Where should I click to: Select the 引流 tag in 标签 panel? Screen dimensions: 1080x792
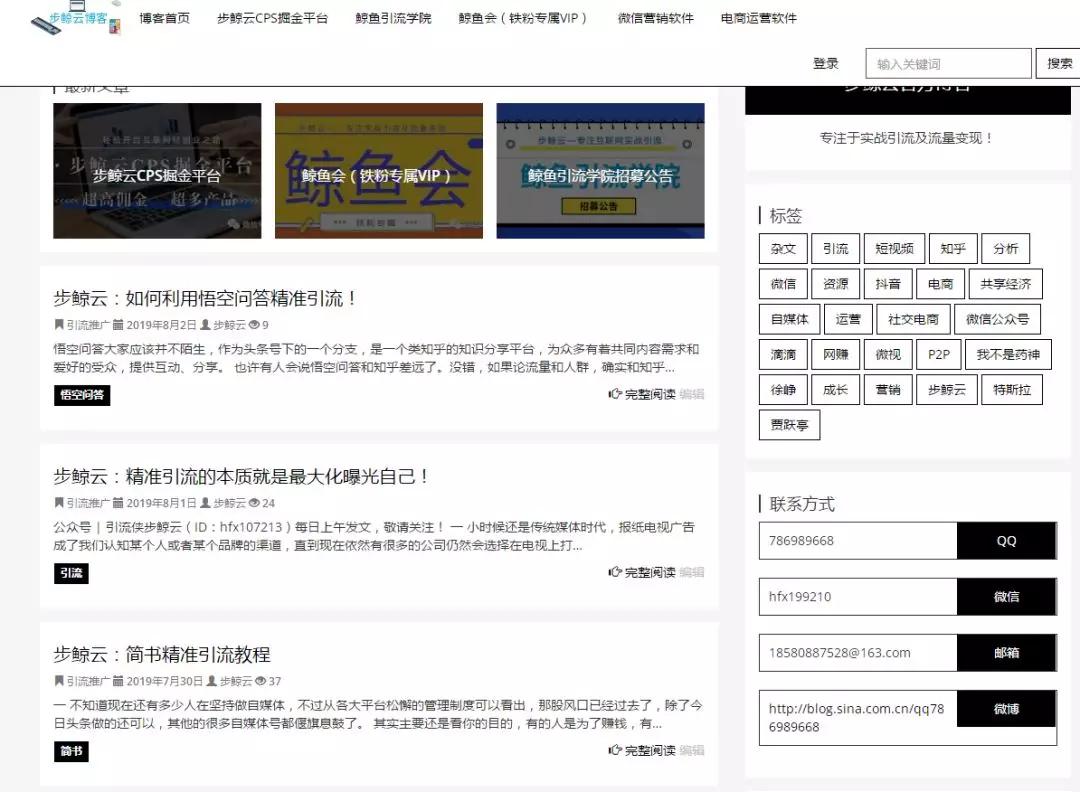coord(835,249)
